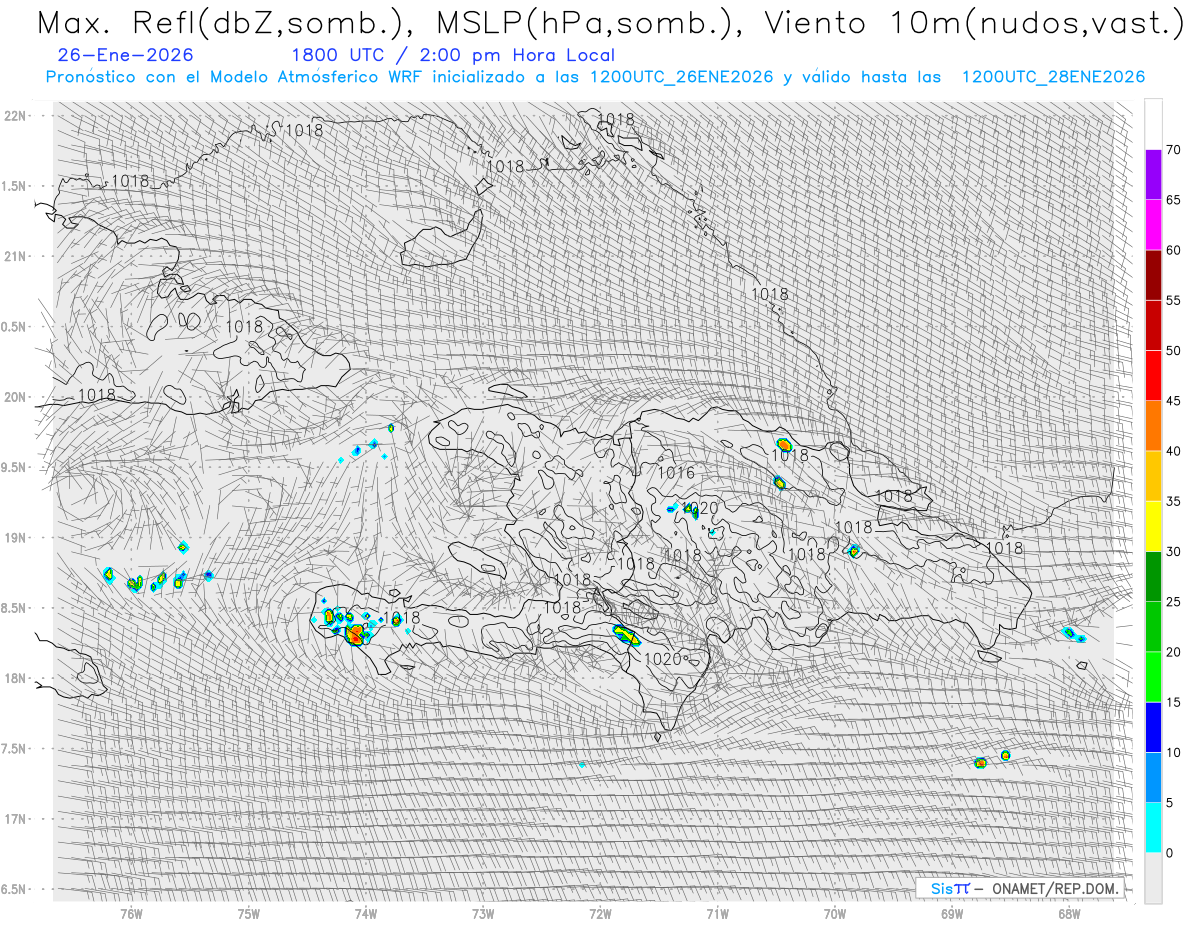This screenshot has width=1200, height=927.
Task: Select the yellow 30–35 dBZ legend swatch
Action: [x=1153, y=526]
